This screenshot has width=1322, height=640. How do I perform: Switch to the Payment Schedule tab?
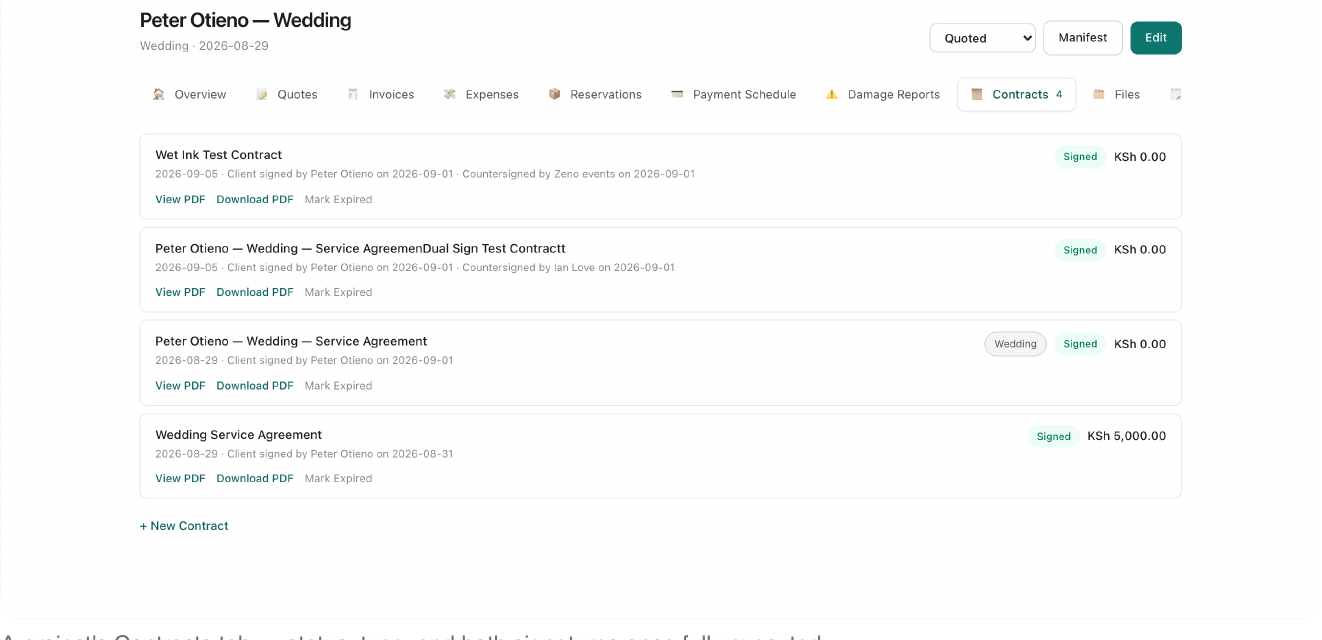733,94
